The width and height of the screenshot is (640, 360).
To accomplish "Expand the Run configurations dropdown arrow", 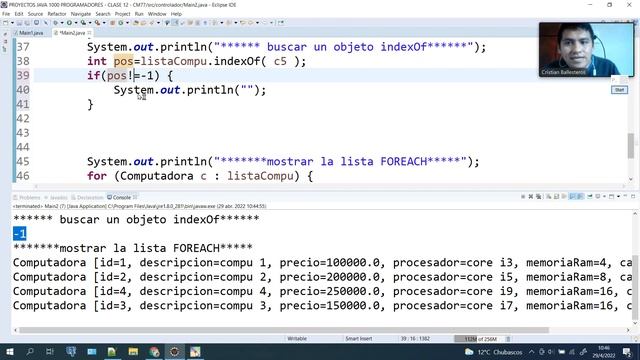I will [x=76, y=23].
